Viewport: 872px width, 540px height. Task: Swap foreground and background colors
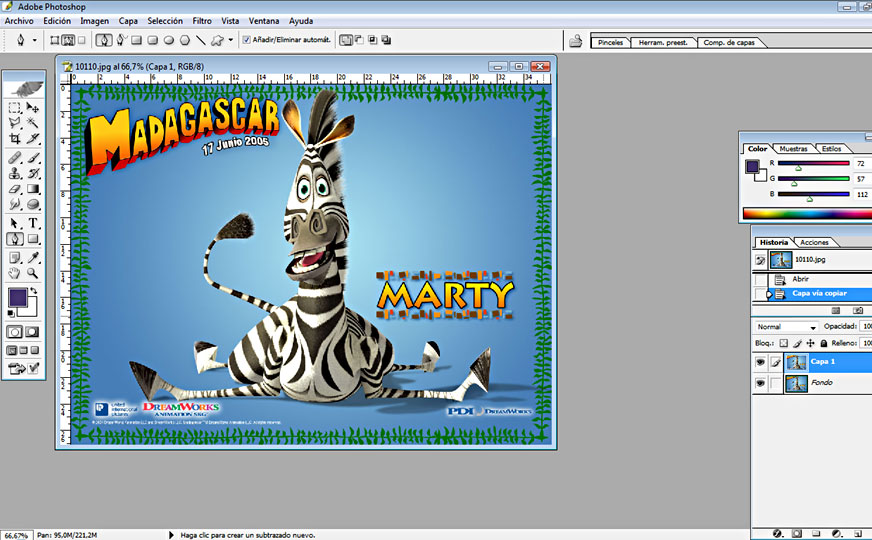(34, 290)
